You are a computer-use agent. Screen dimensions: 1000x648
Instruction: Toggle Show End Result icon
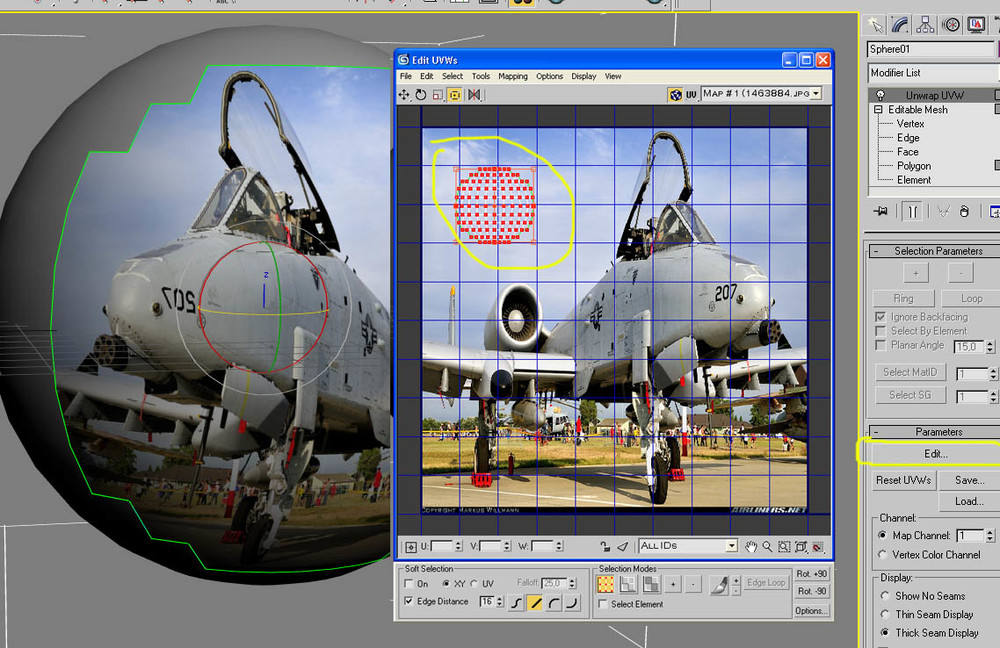[912, 211]
